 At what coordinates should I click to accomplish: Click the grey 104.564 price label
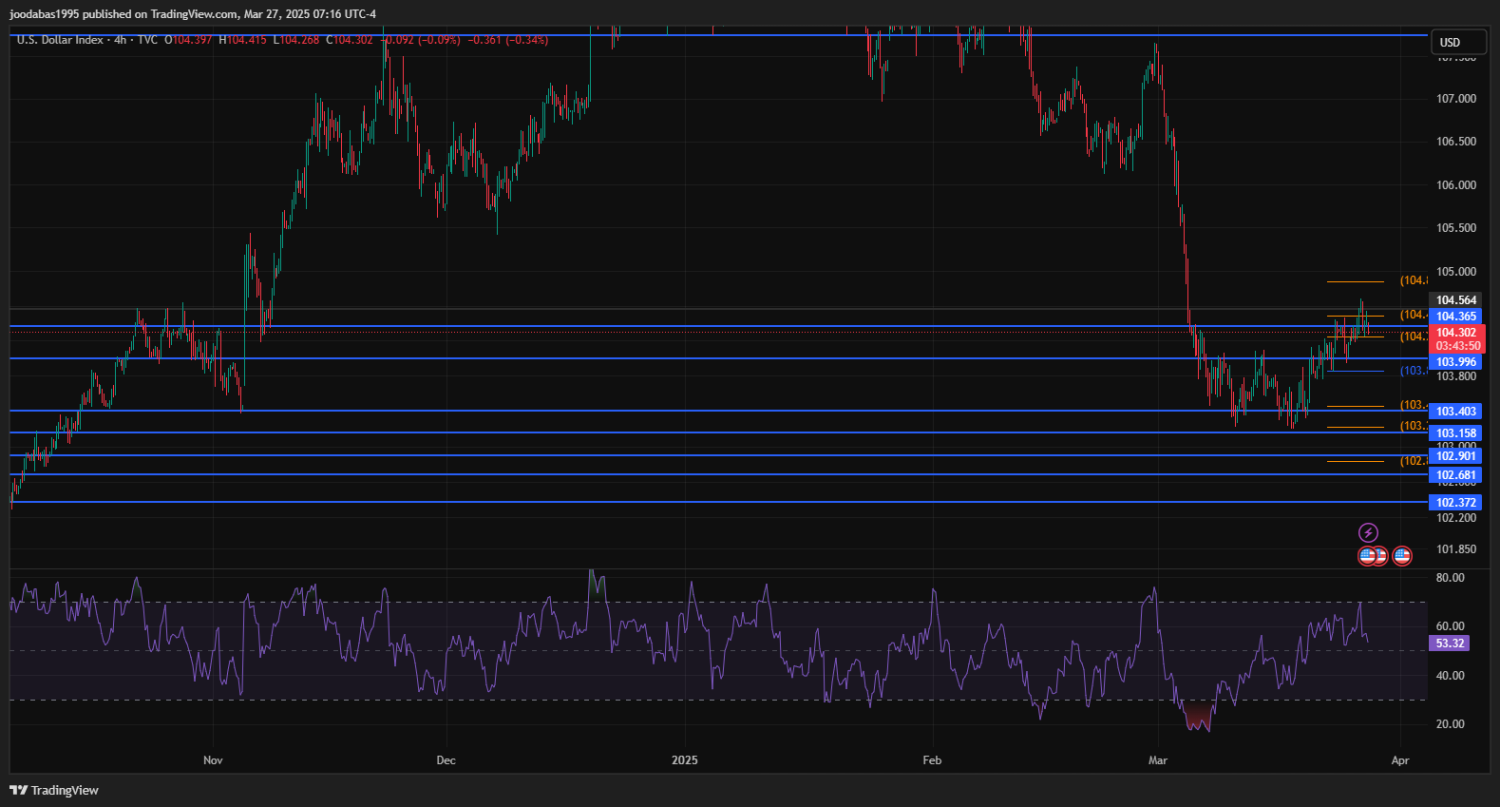pos(1455,300)
